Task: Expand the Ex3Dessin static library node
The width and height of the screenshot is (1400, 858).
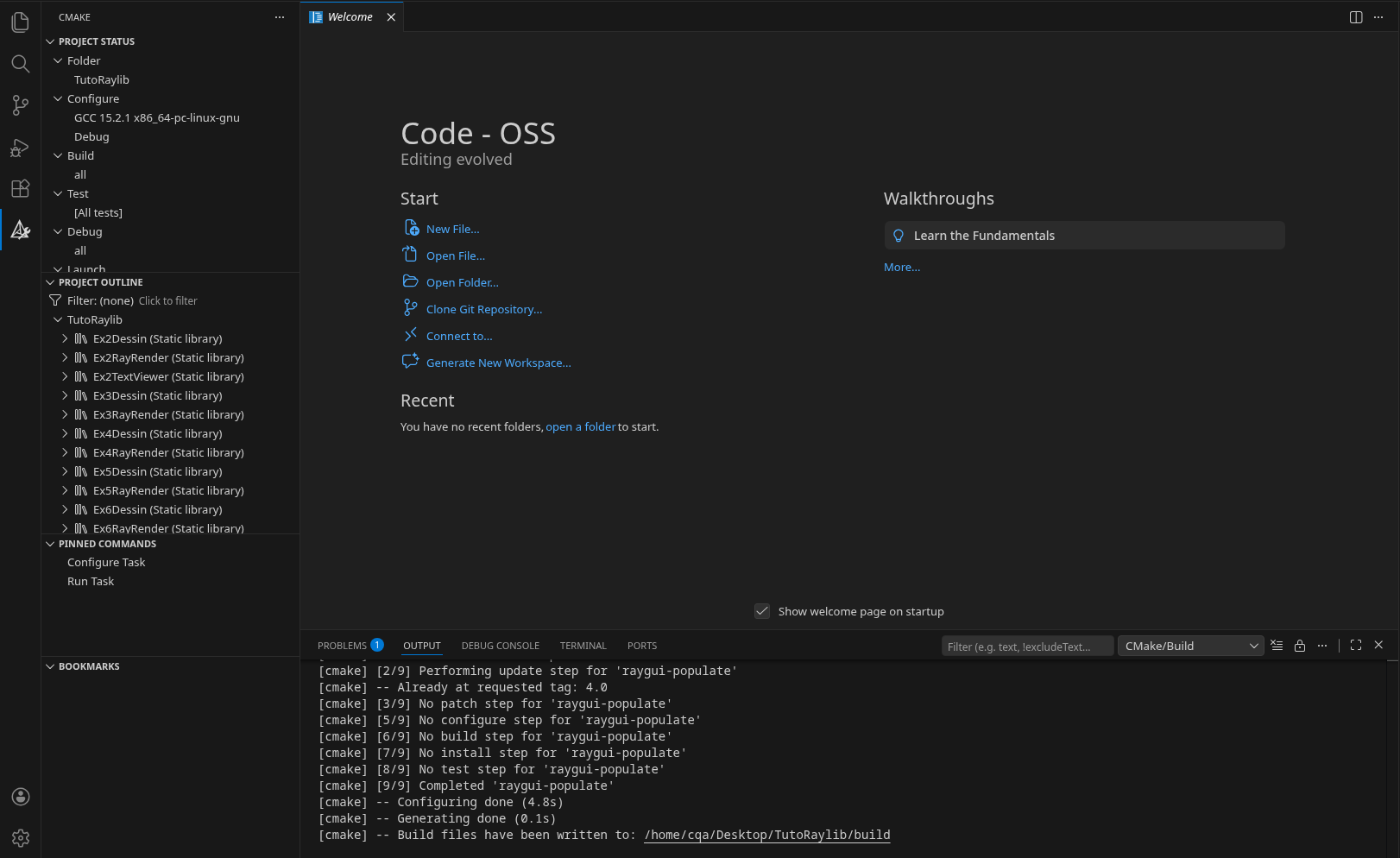Action: [65, 395]
